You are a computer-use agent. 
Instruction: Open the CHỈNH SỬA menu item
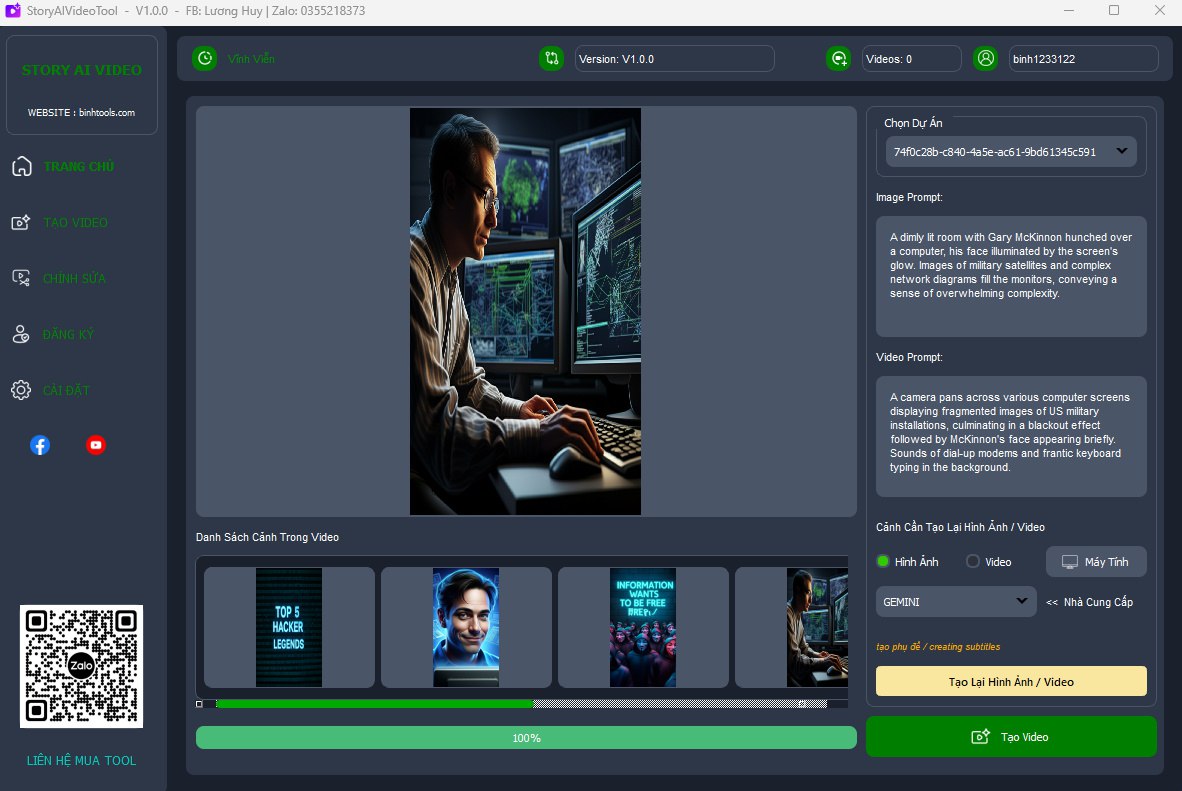74,278
